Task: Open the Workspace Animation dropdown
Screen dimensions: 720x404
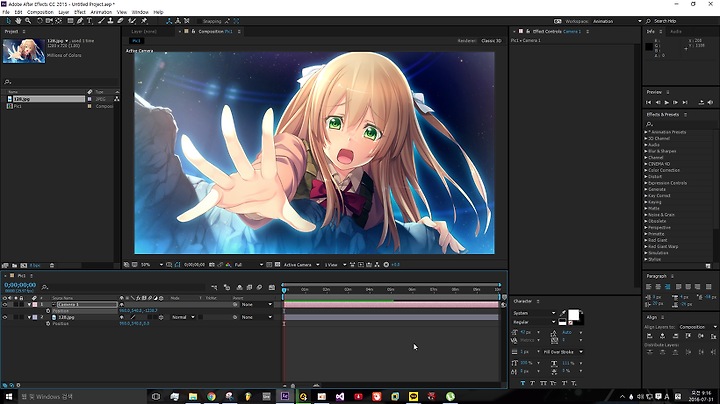Action: [x=617, y=21]
